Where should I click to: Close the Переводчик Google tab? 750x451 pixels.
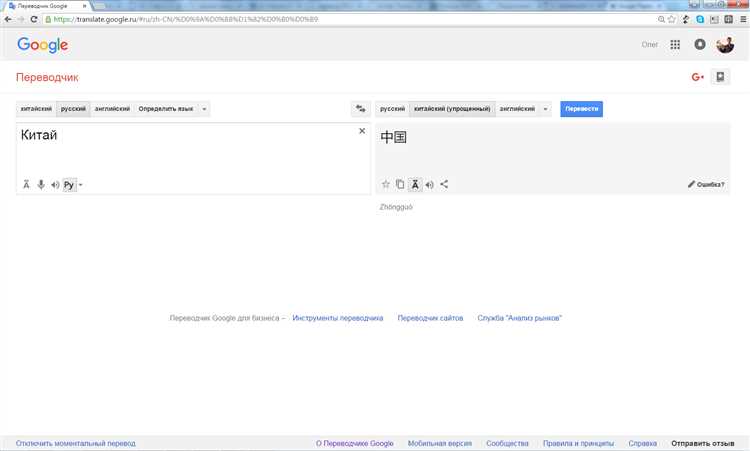pyautogui.click(x=84, y=6)
